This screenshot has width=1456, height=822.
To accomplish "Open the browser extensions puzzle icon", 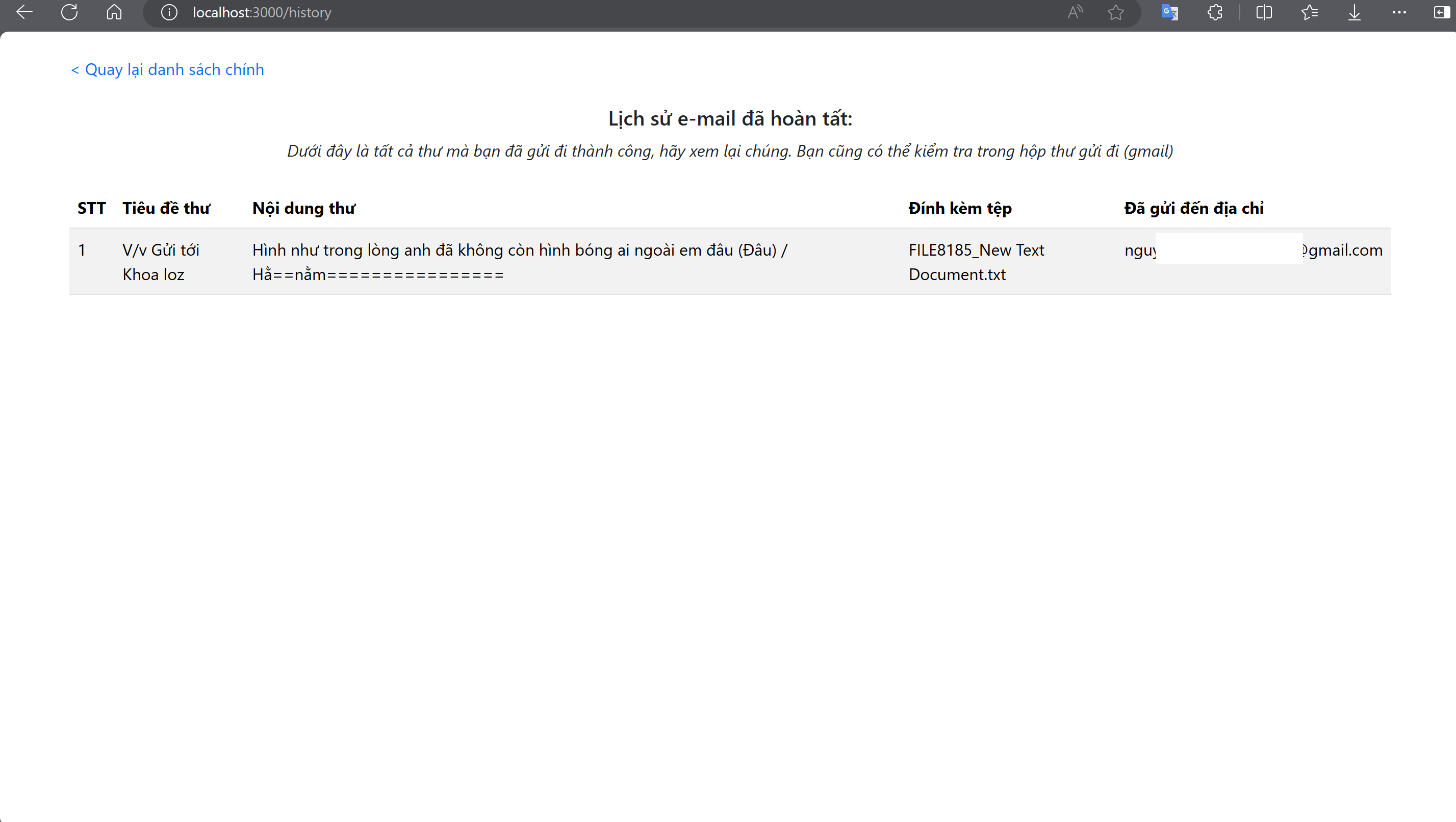I will point(1215,12).
